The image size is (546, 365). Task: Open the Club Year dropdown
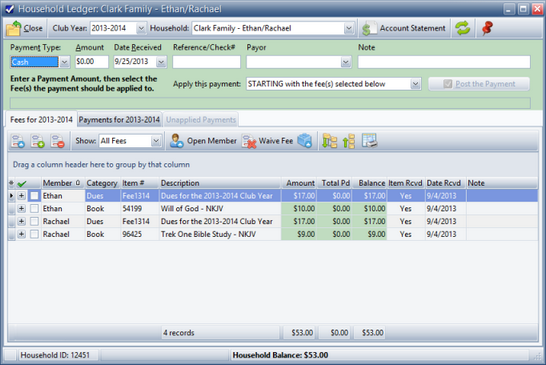[141, 28]
